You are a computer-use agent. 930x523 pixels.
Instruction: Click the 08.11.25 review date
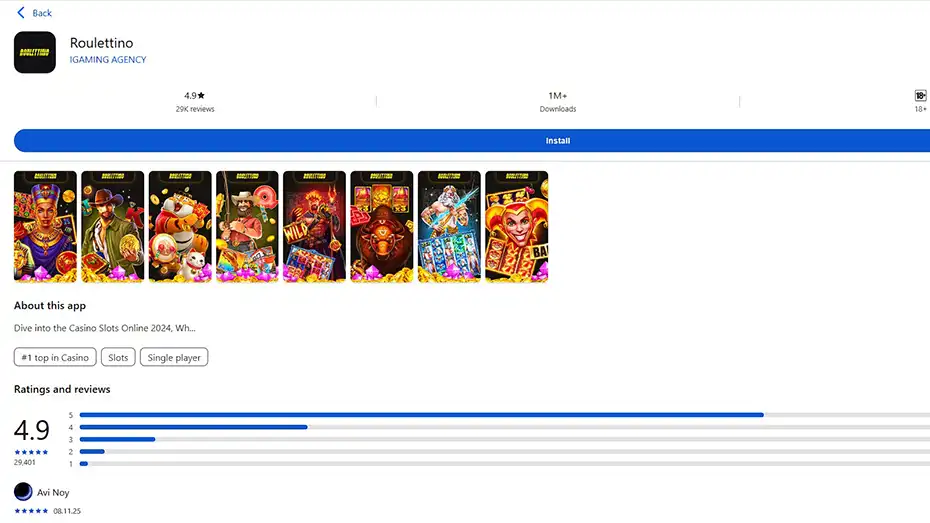(67, 511)
